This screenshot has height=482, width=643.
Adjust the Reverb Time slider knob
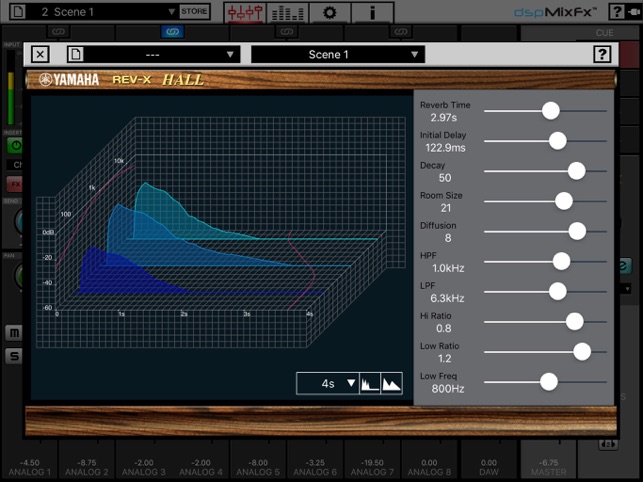click(x=550, y=111)
